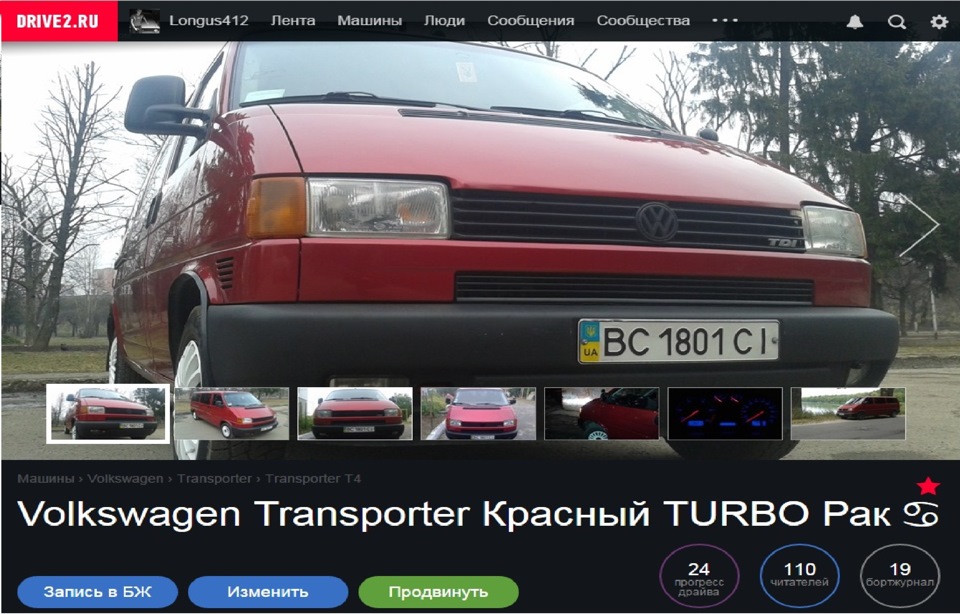This screenshot has height=614, width=960.
Task: Follow the Transporter breadcrumb link
Action: click(214, 479)
